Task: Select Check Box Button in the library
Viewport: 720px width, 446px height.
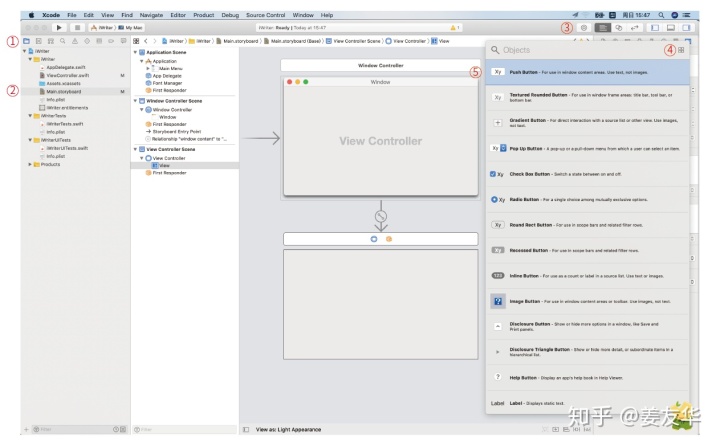Action: [587, 174]
